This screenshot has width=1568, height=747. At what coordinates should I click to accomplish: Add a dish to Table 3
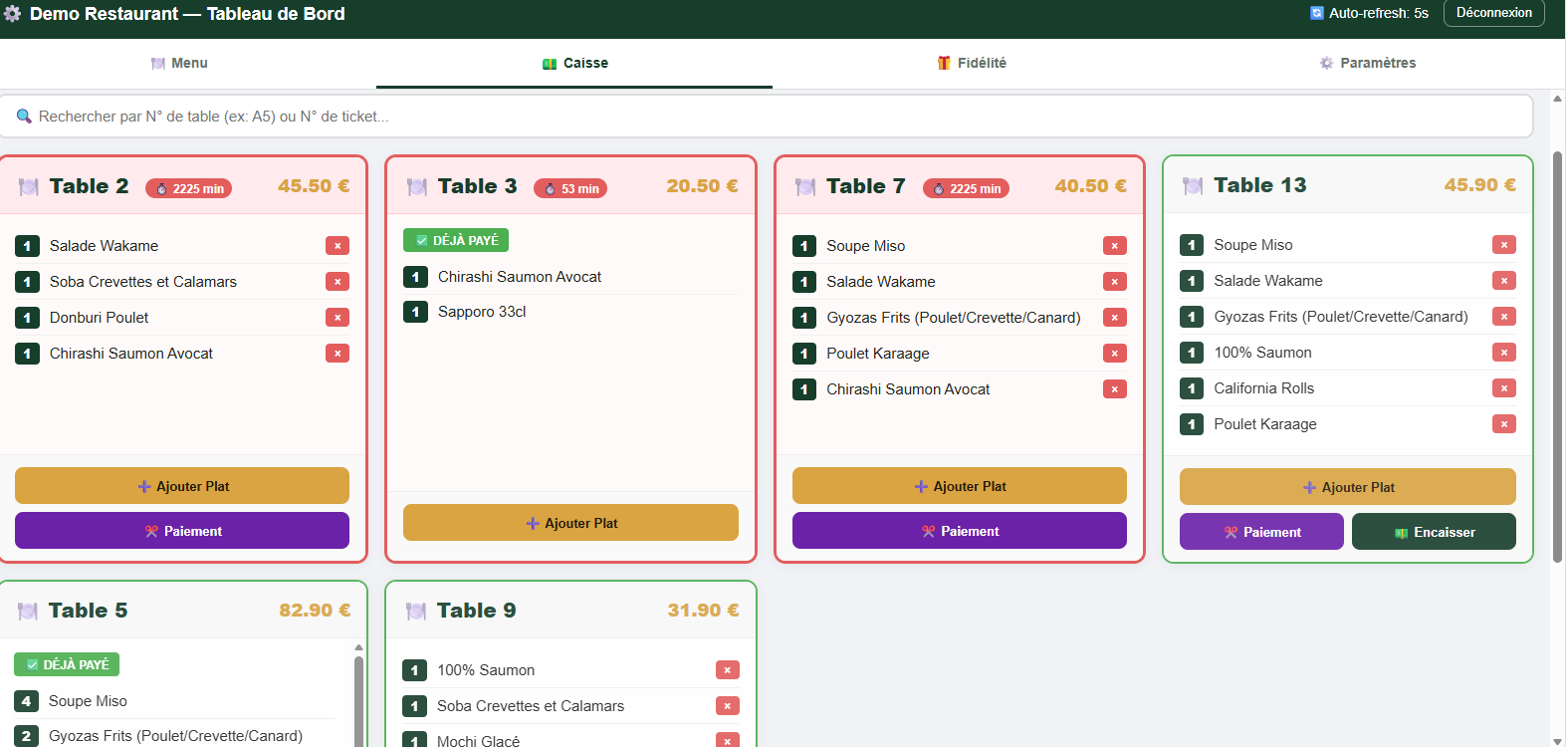570,523
